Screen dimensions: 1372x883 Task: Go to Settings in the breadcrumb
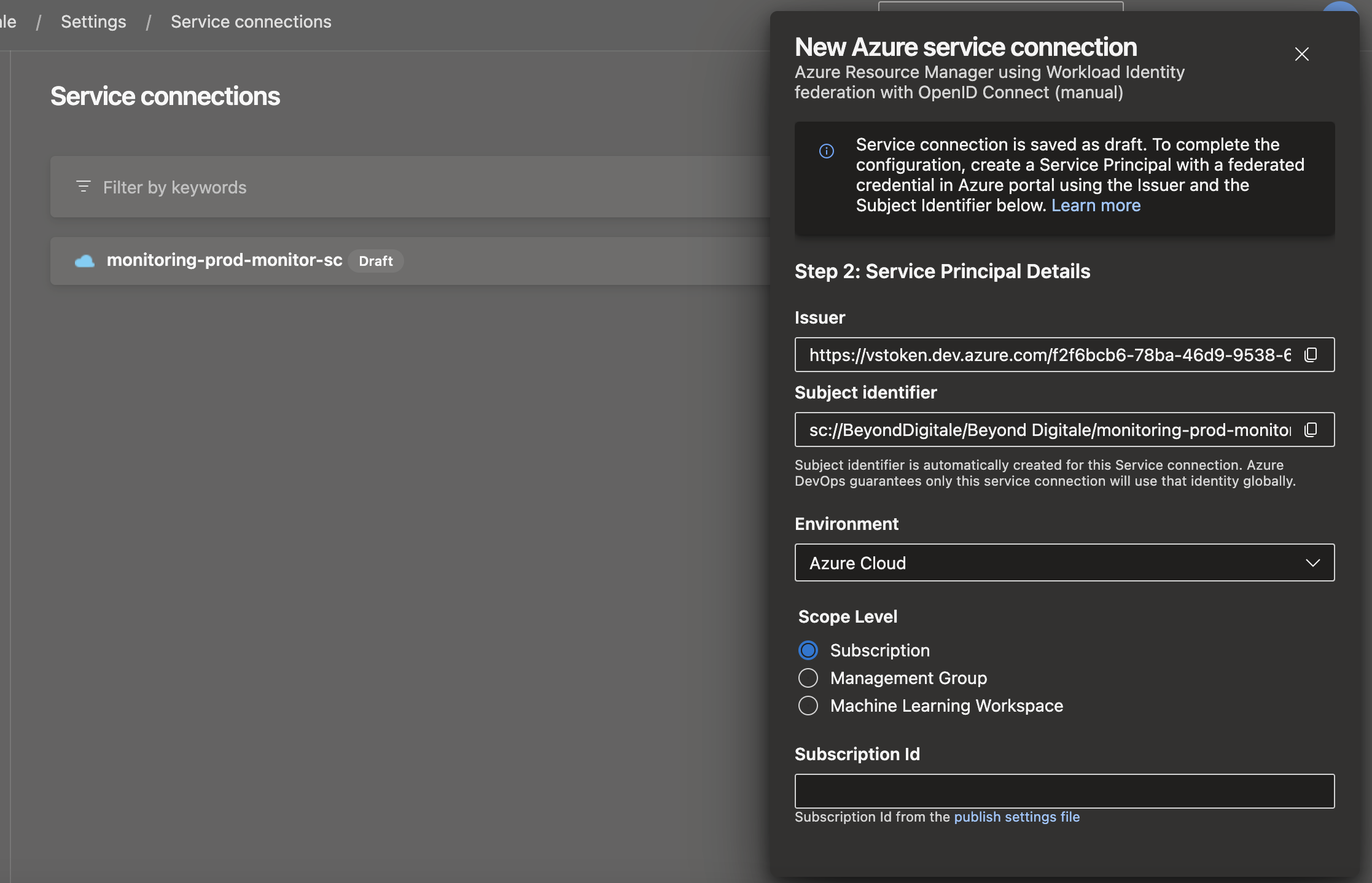[93, 21]
